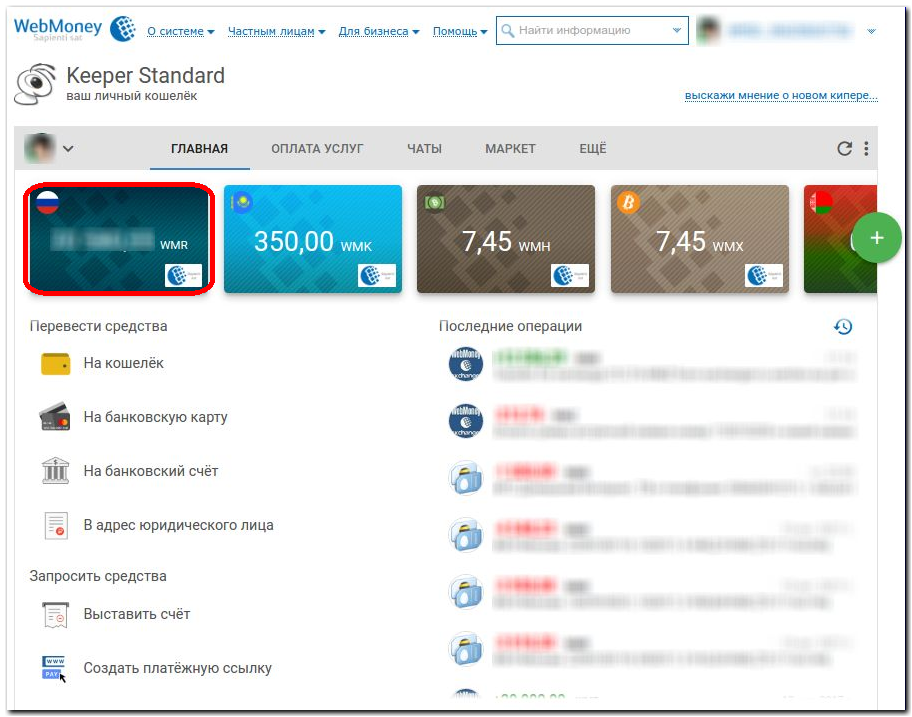Choose 'На банковский счёт' transfer
Viewport: 912px width, 717px height.
(x=151, y=471)
